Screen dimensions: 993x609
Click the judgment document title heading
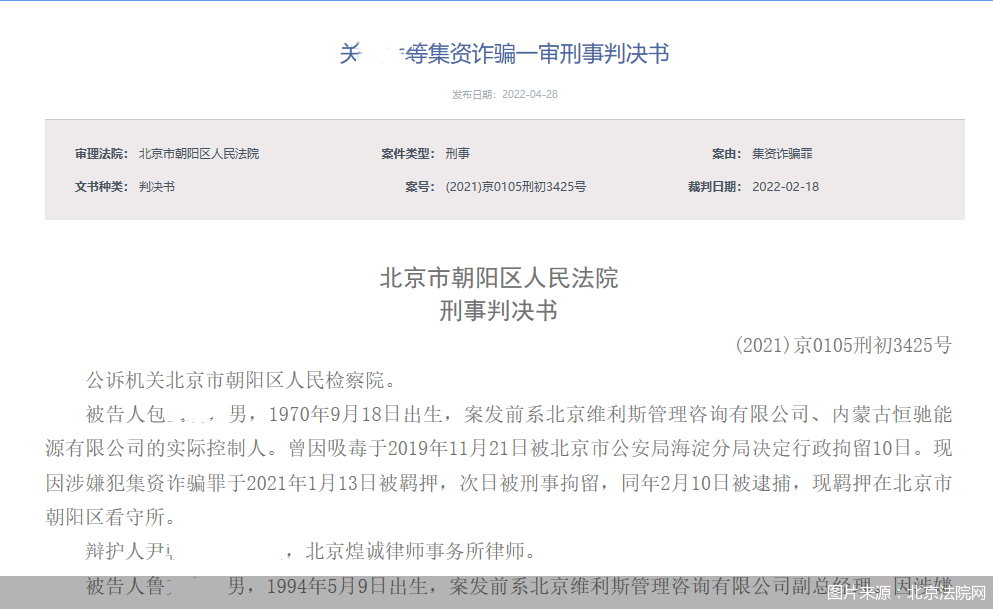coord(507,55)
